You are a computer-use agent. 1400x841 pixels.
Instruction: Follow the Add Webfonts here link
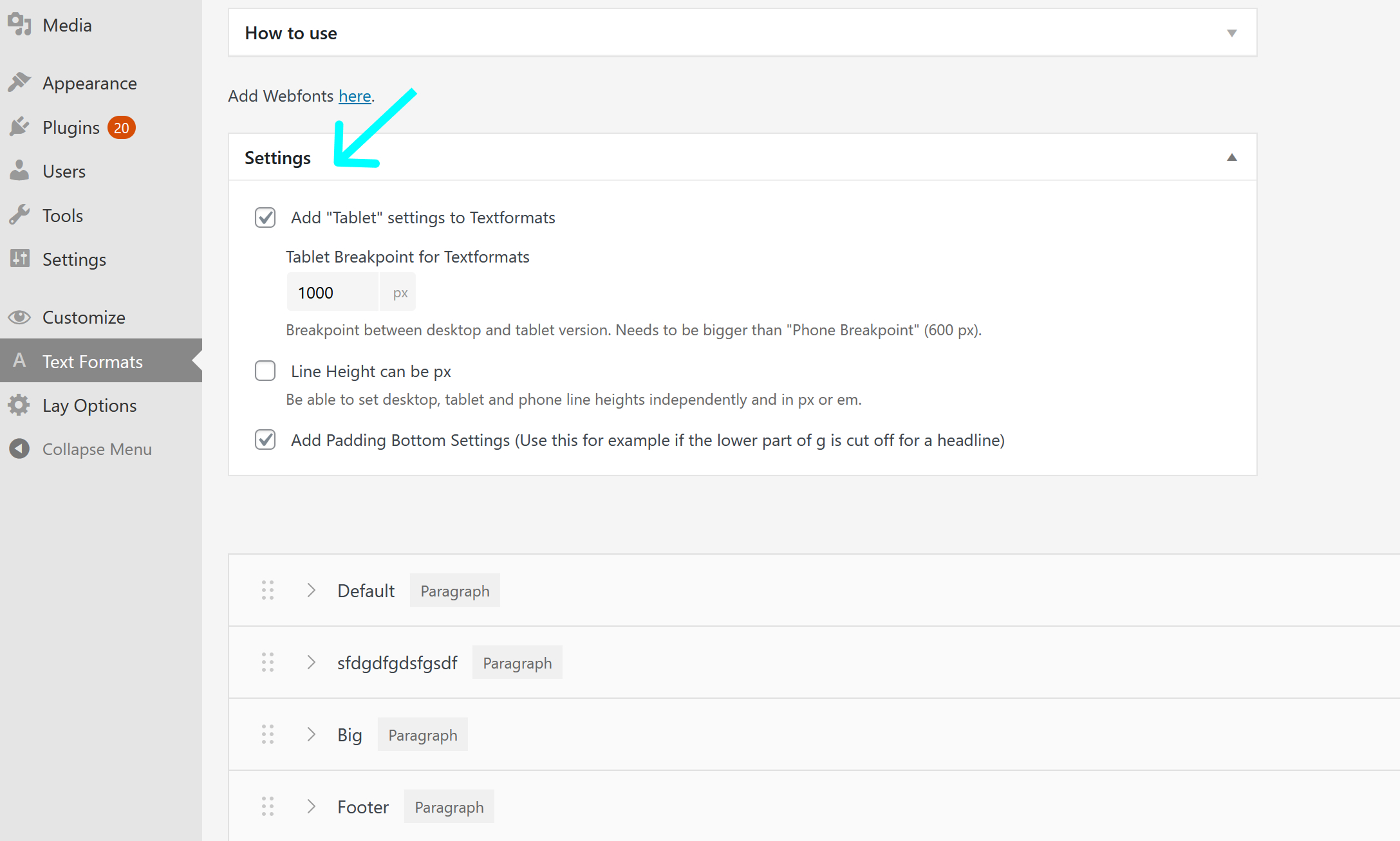tap(355, 96)
